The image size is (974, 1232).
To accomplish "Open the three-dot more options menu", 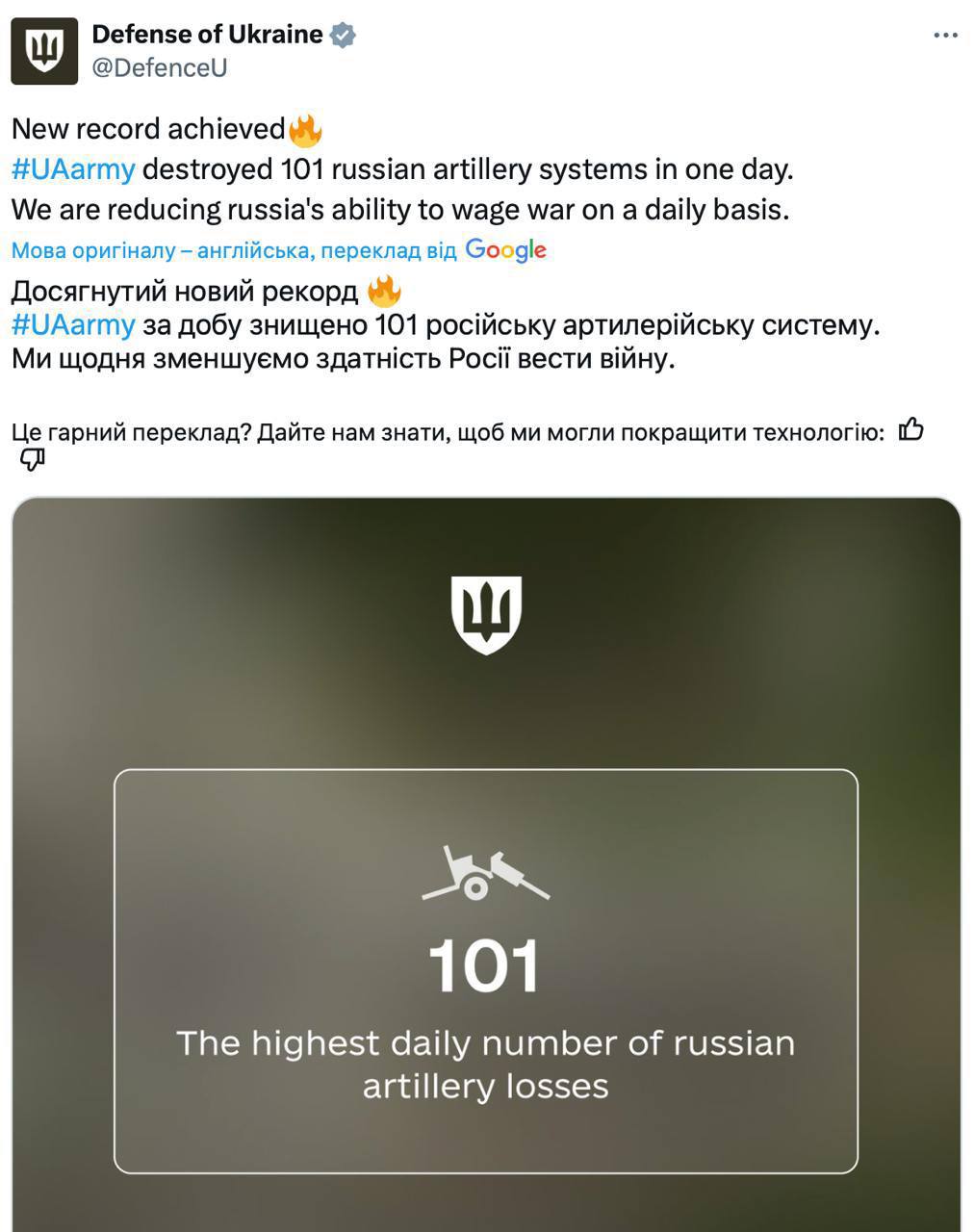I will coord(945,36).
